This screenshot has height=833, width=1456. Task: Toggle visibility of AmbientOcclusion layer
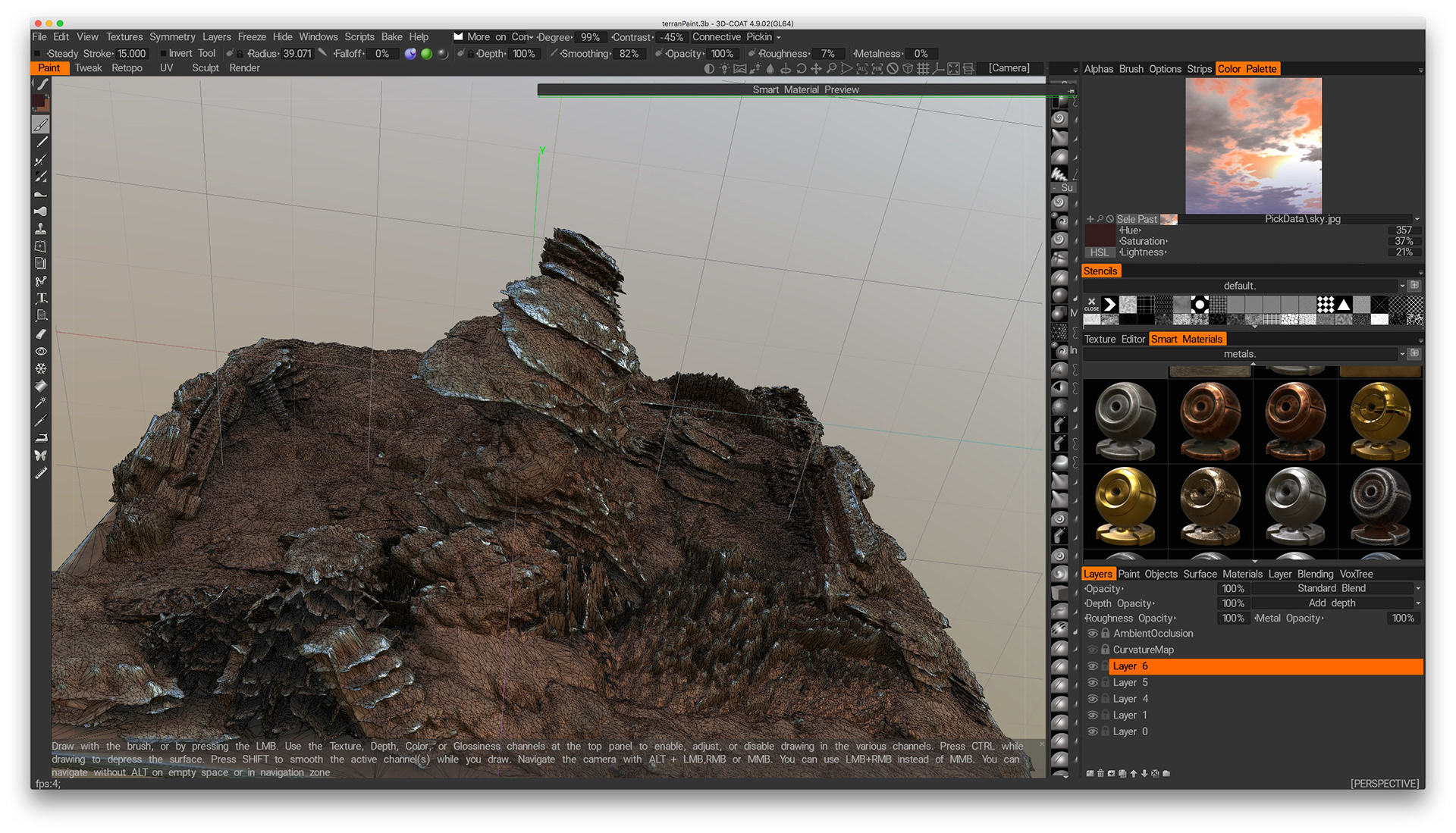[1093, 634]
